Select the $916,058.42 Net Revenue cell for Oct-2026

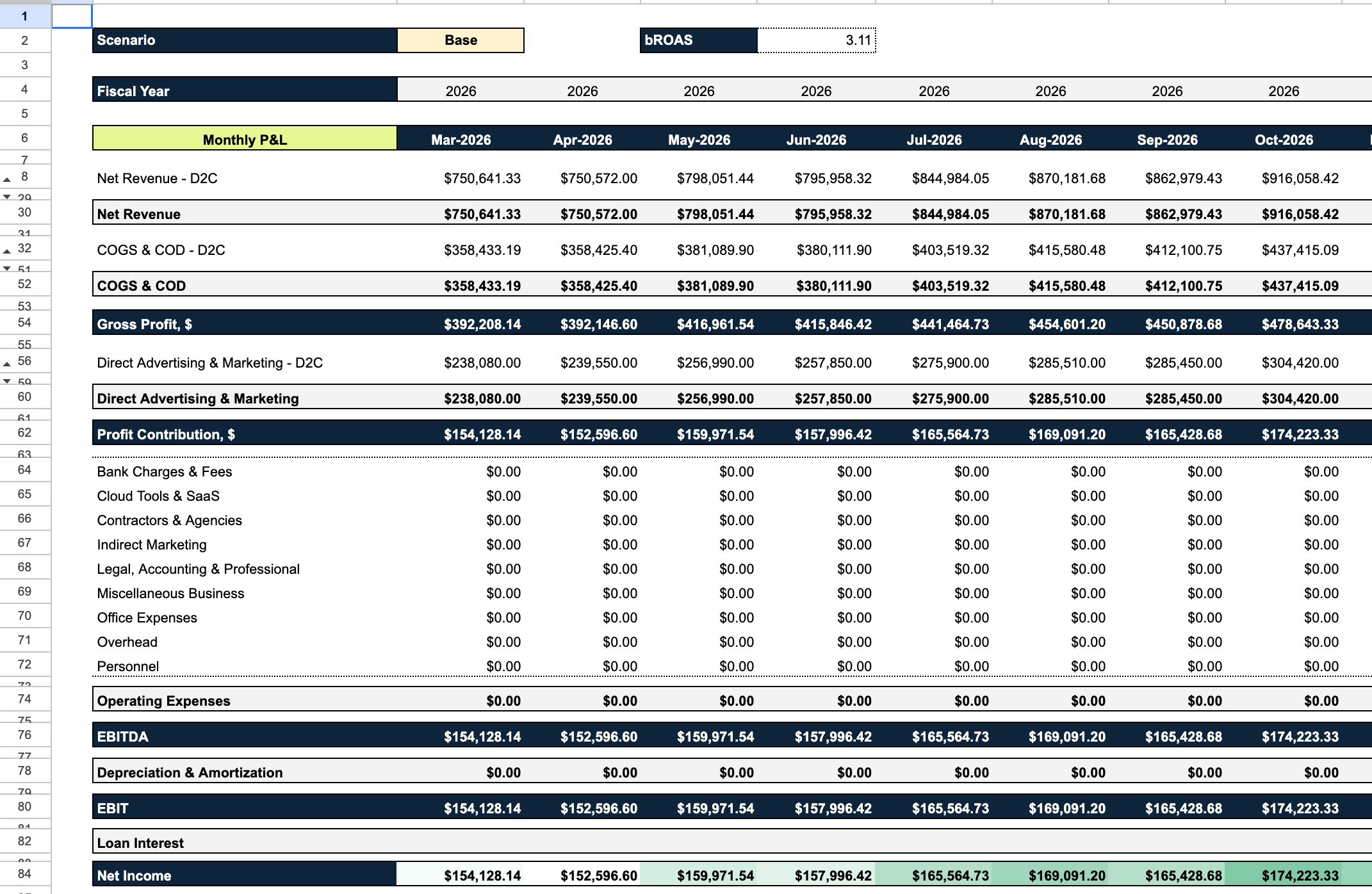pyautogui.click(x=1301, y=214)
